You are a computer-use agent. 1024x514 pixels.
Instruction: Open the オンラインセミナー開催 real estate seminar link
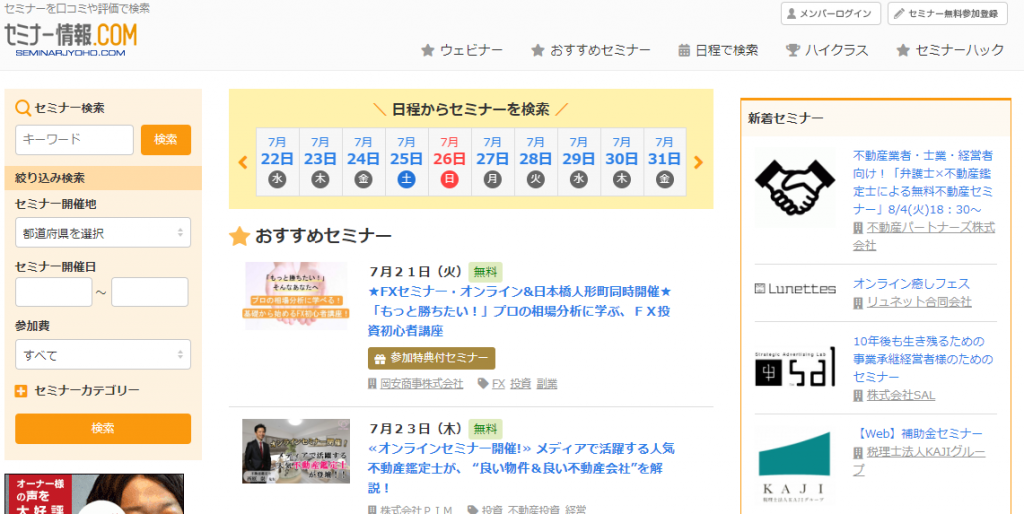pyautogui.click(x=521, y=468)
